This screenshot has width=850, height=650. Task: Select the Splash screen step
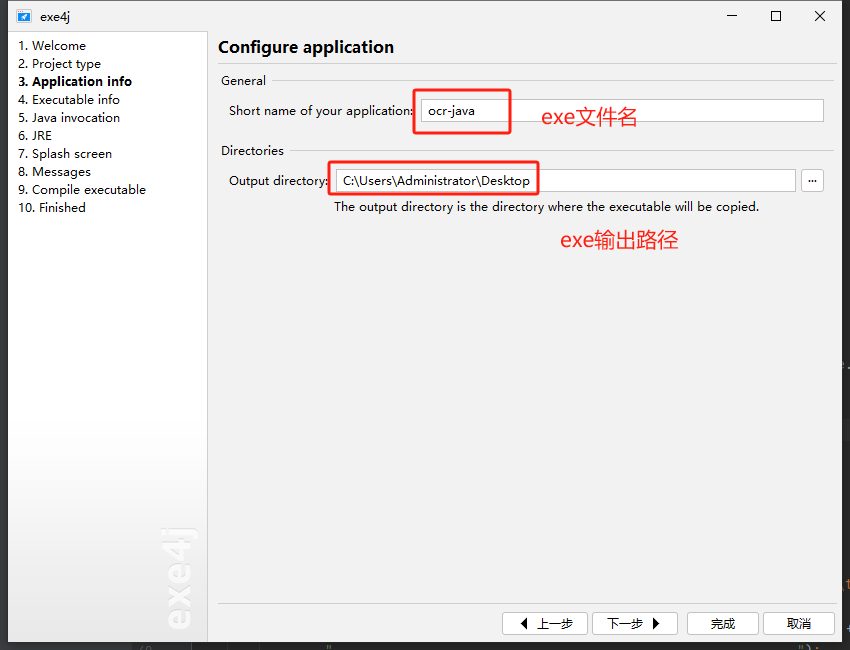(65, 153)
